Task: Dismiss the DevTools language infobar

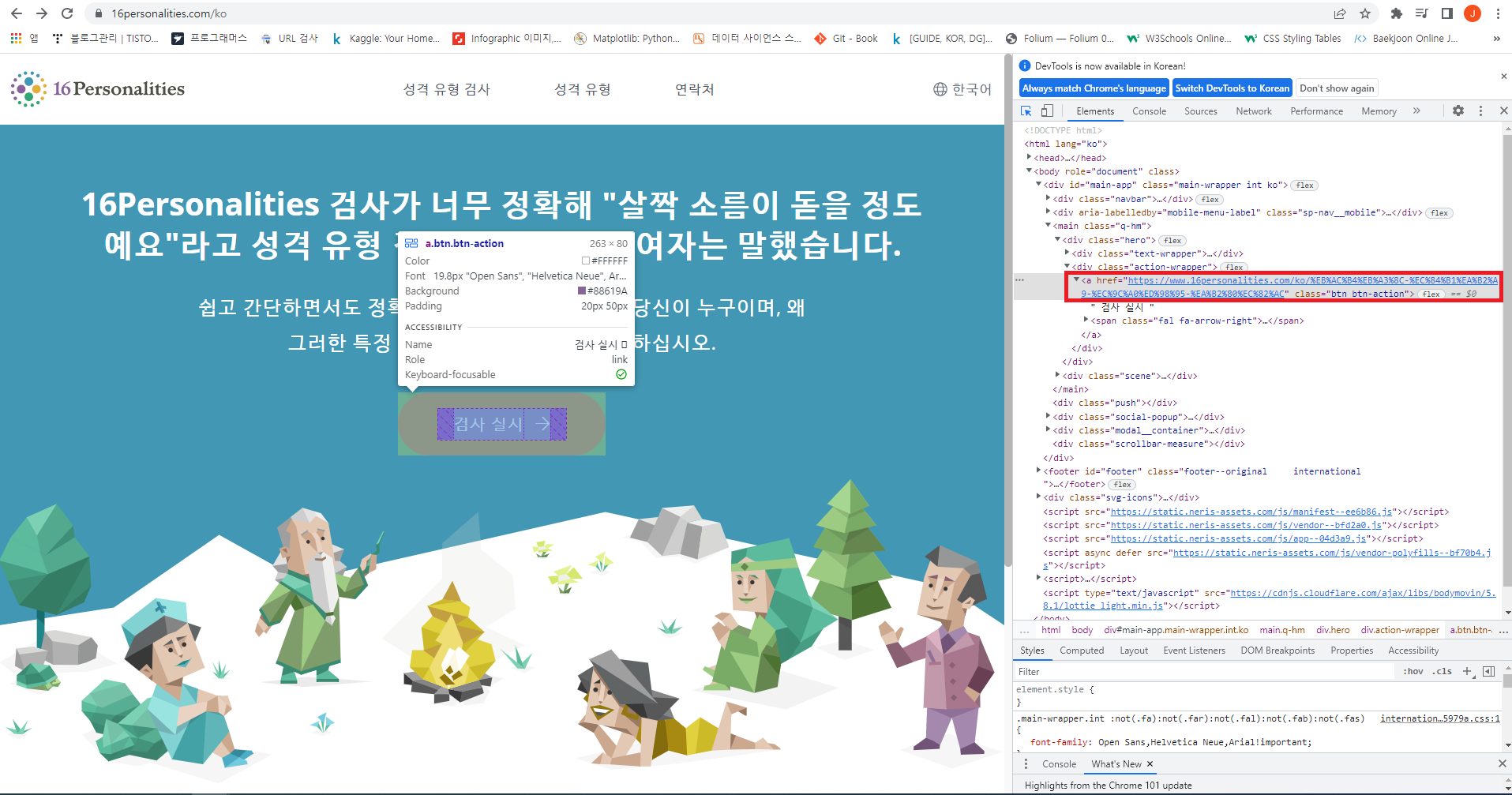Action: click(1503, 77)
